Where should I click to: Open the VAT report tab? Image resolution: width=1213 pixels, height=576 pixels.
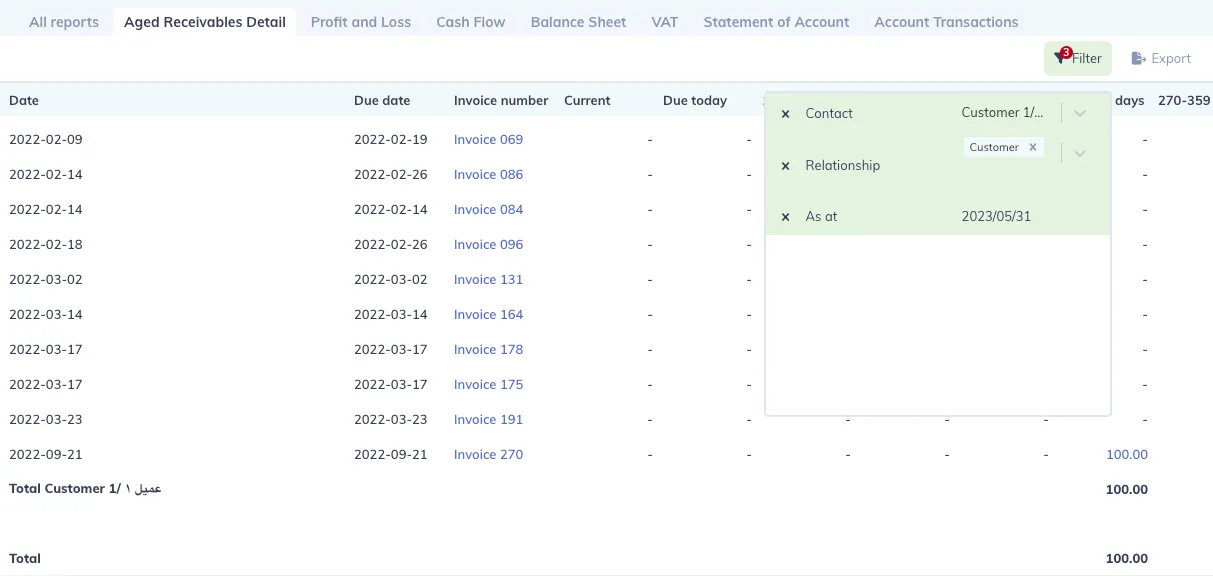[665, 22]
